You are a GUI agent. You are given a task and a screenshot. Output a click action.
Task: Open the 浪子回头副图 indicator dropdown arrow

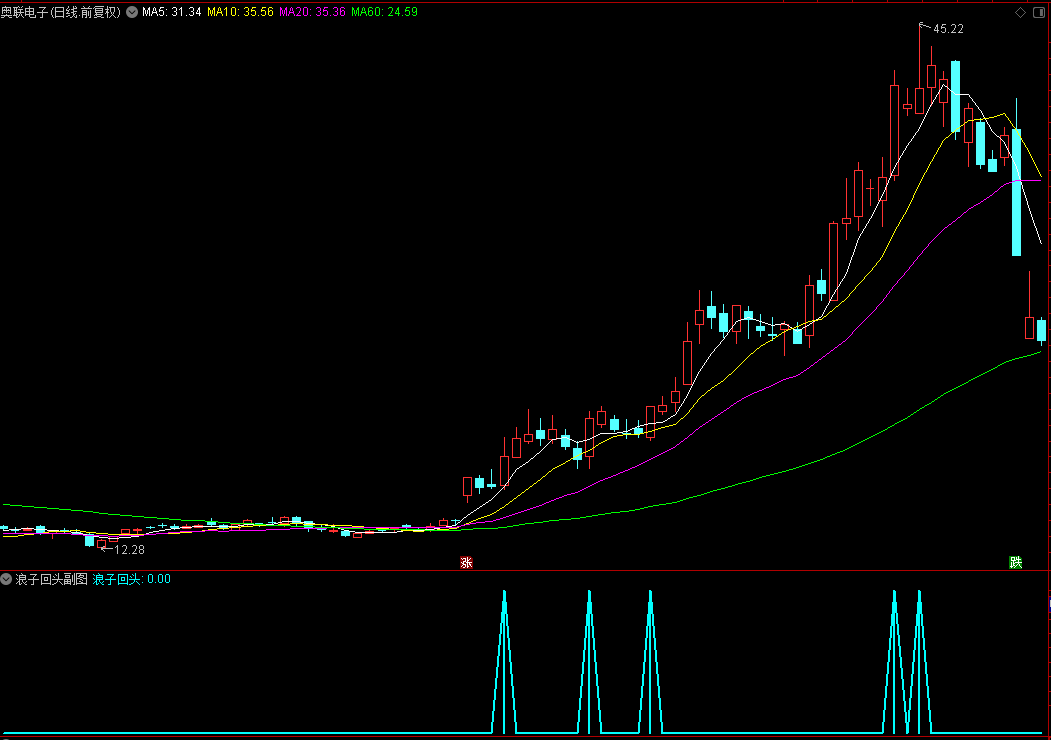tap(6, 579)
